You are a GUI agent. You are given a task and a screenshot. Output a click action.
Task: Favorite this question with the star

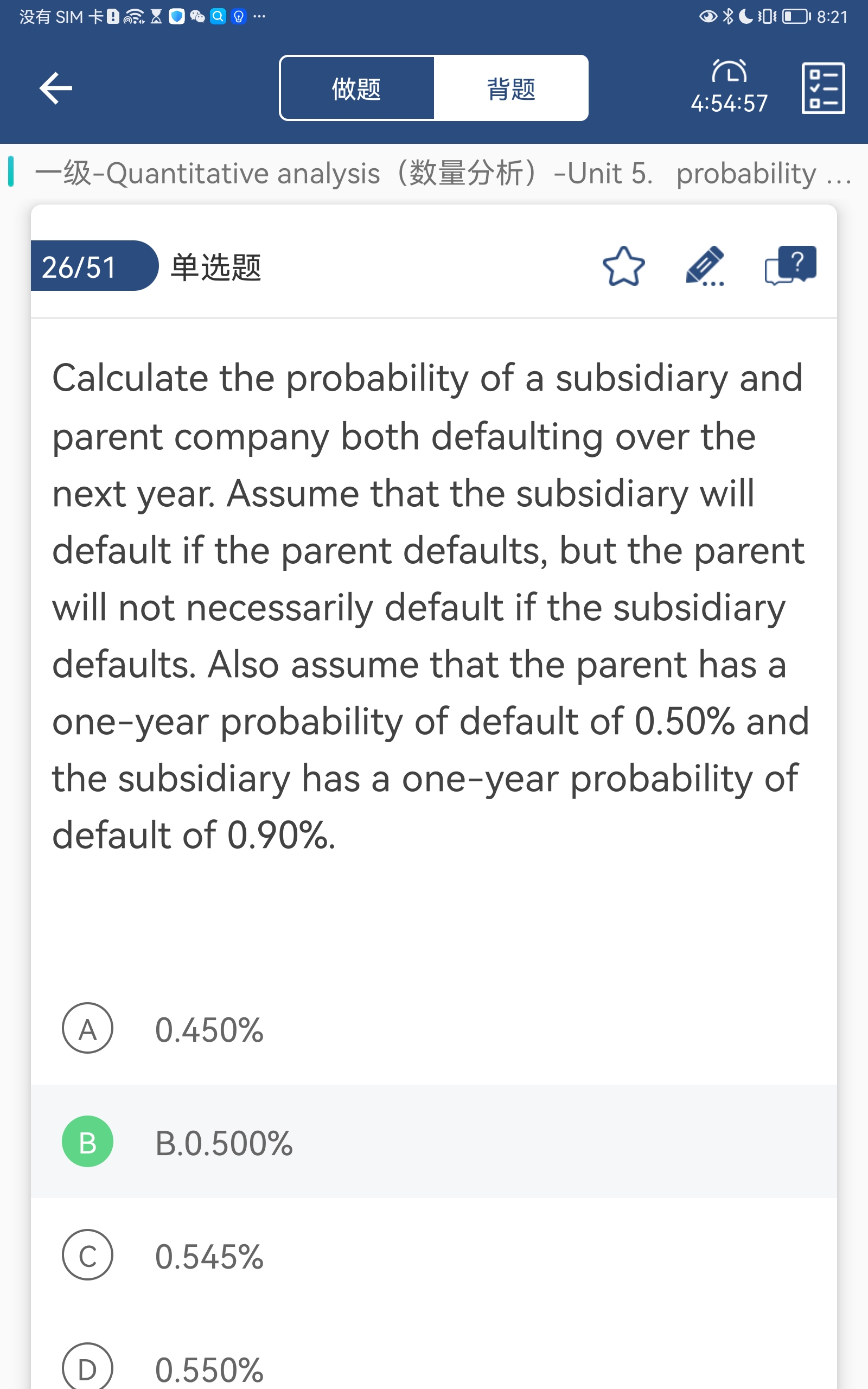623,266
